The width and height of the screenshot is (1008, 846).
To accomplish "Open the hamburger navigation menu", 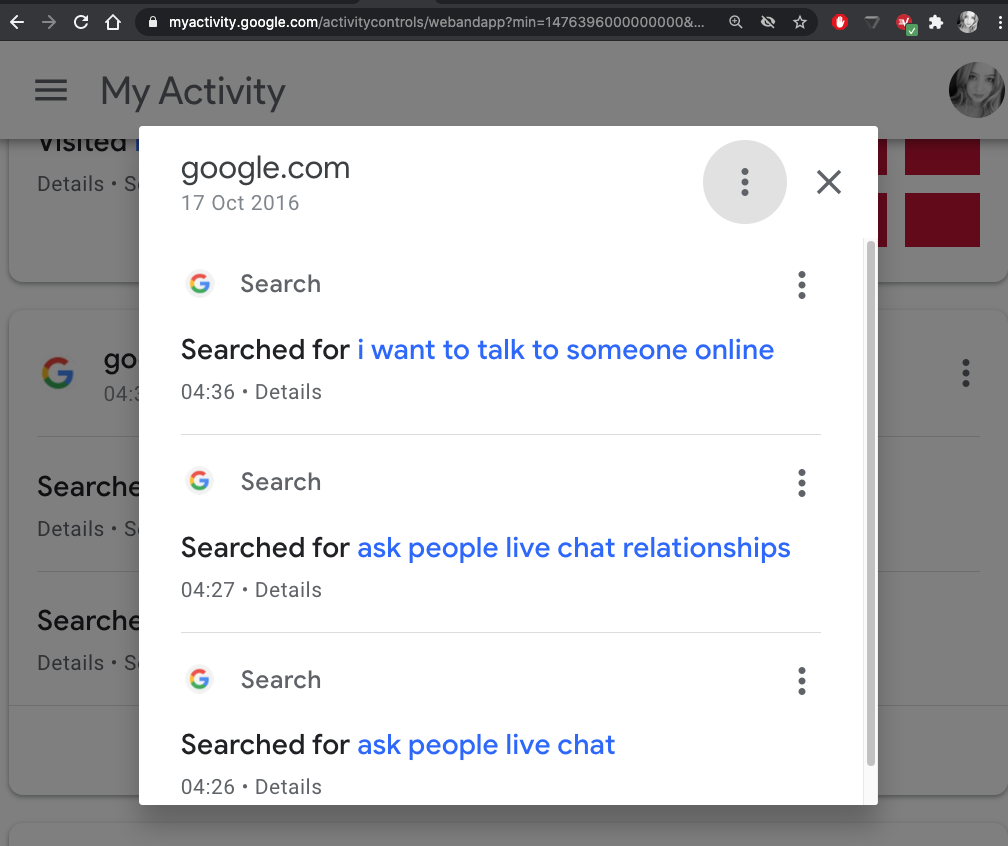I will (50, 90).
